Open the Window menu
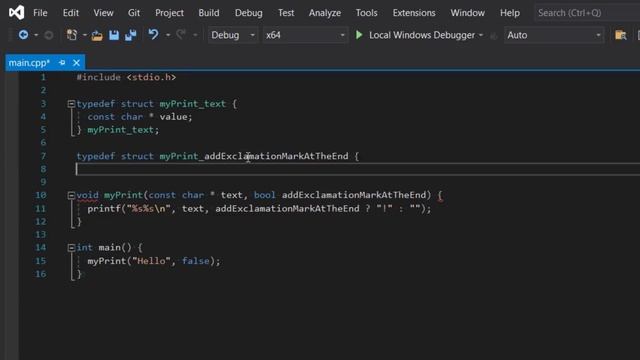Screen dimensions: 640x360 (468, 13)
